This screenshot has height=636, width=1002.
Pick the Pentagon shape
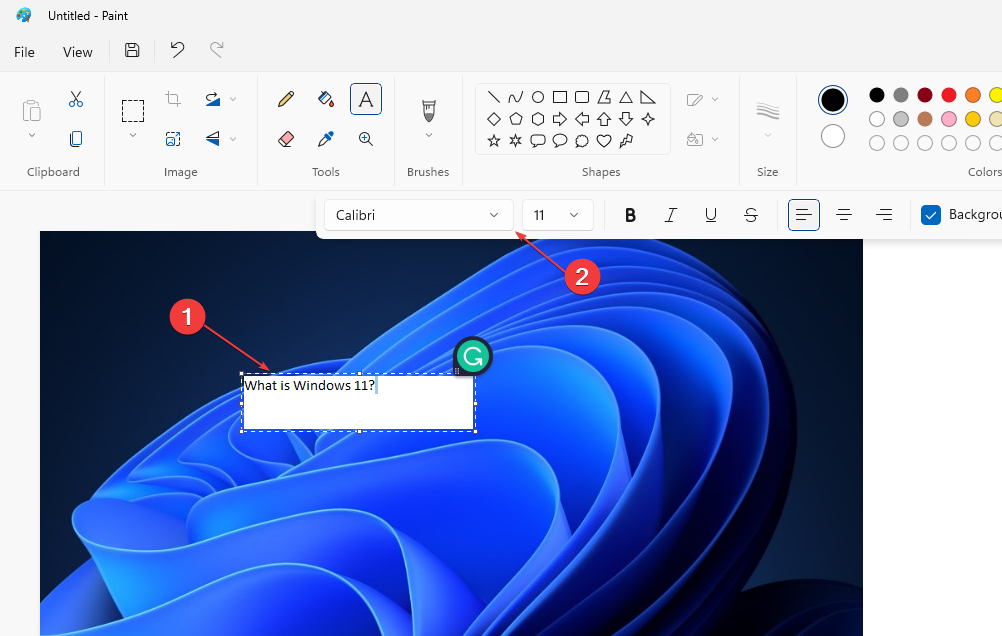(x=516, y=119)
